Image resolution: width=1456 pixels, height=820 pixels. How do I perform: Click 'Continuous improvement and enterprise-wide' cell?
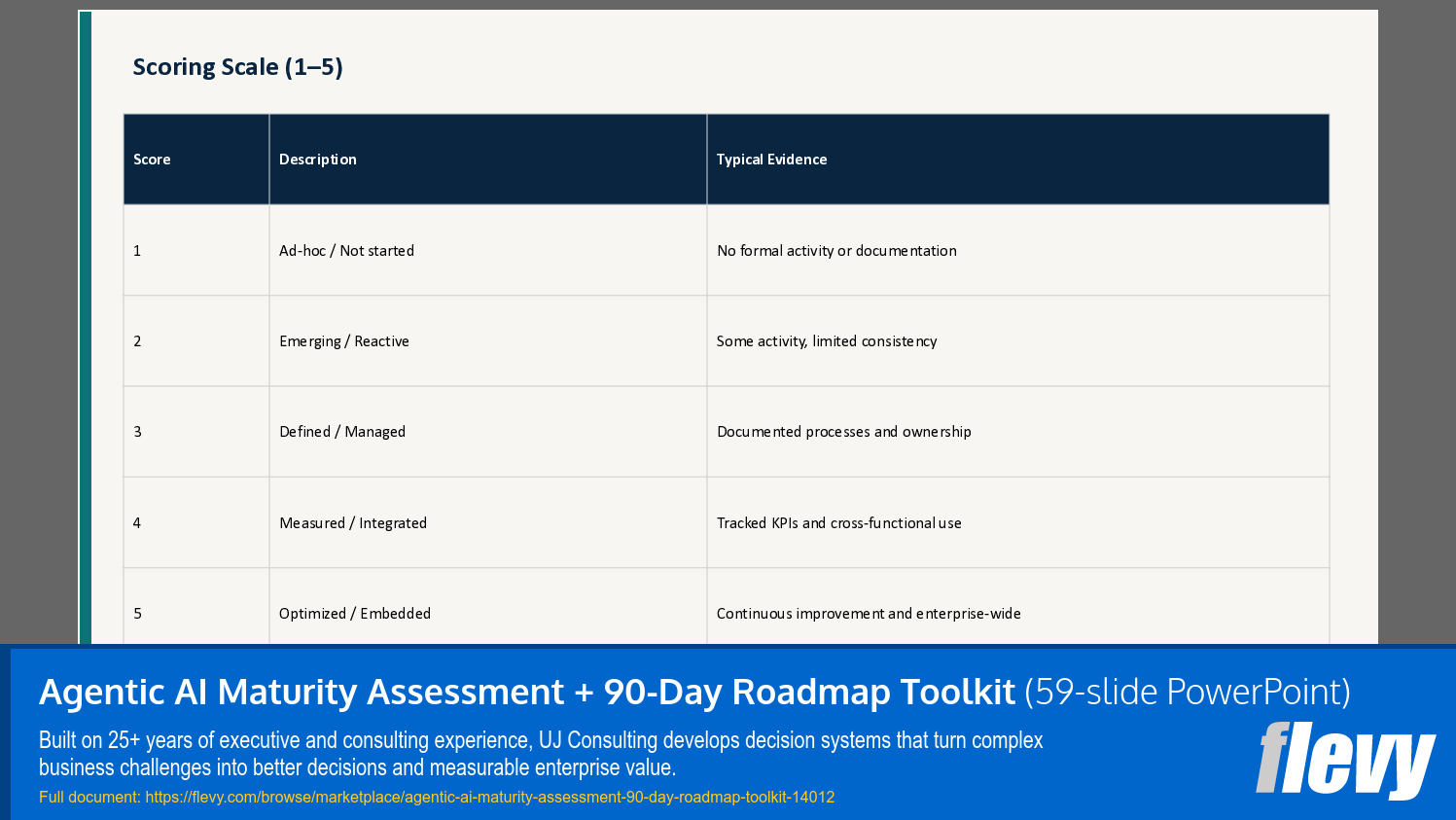click(1018, 606)
